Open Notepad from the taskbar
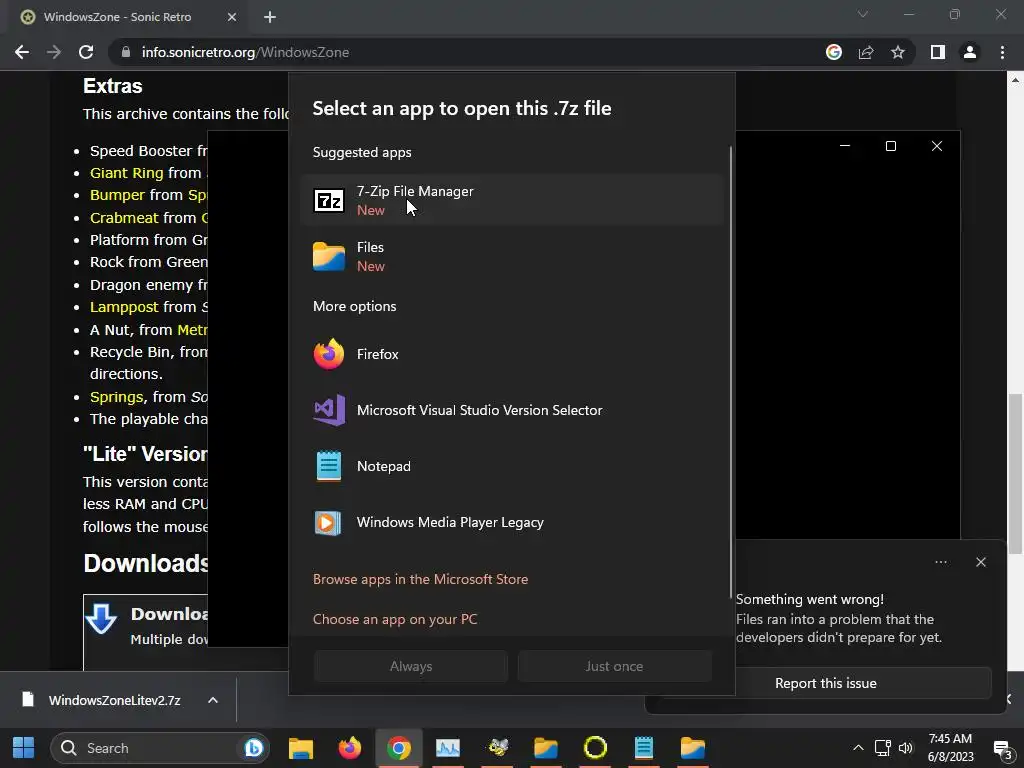Image resolution: width=1024 pixels, height=768 pixels. click(x=644, y=748)
